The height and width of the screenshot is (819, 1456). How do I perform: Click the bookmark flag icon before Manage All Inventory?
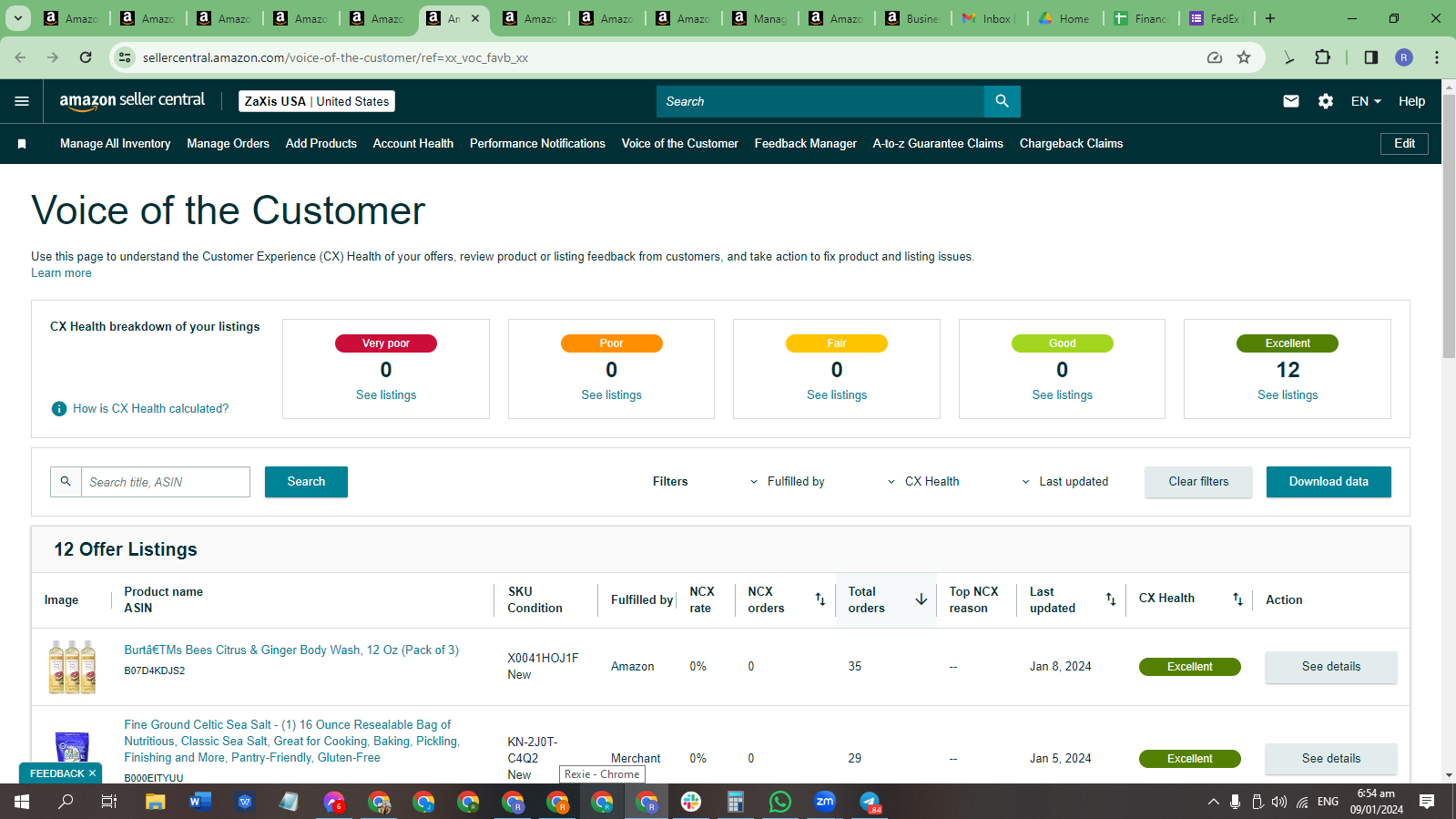[22, 144]
